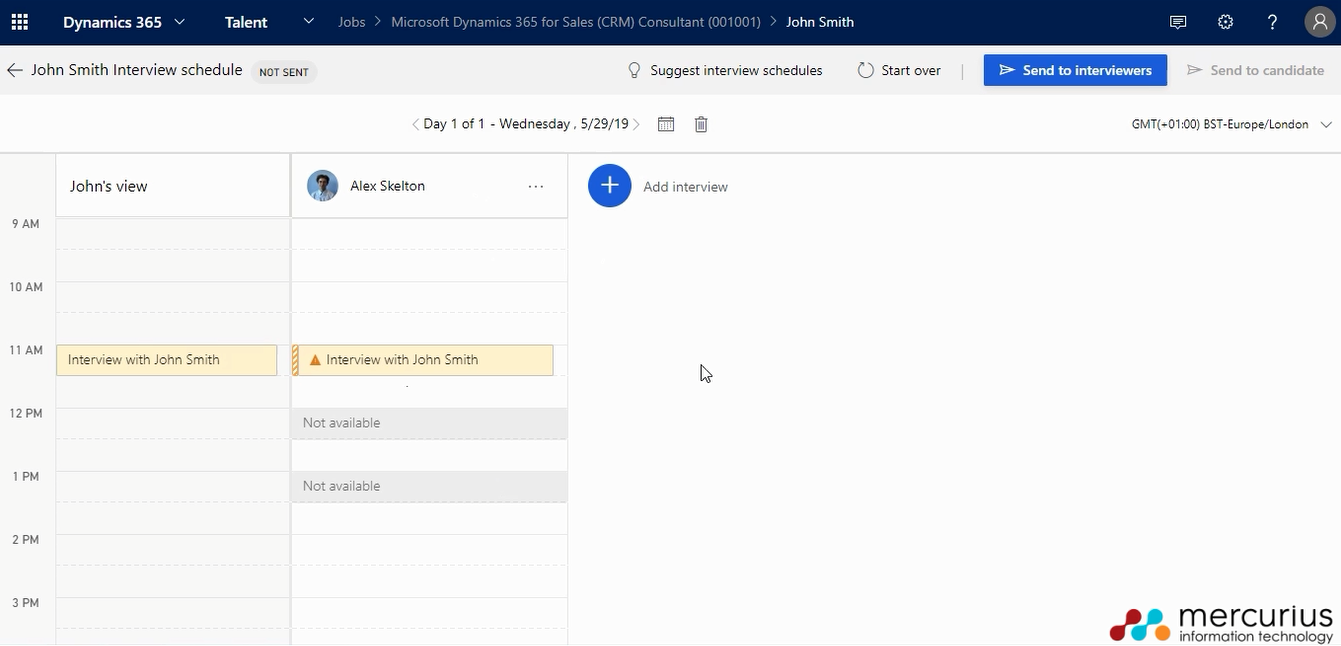Image resolution: width=1341 pixels, height=646 pixels.
Task: Open the help question mark icon
Action: tap(1272, 22)
